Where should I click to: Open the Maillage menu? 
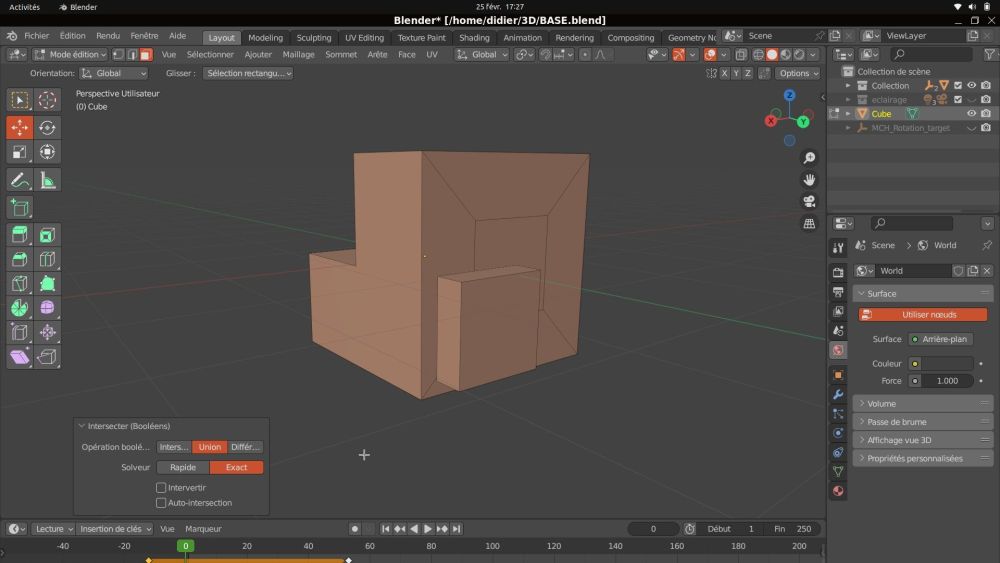pyautogui.click(x=298, y=55)
